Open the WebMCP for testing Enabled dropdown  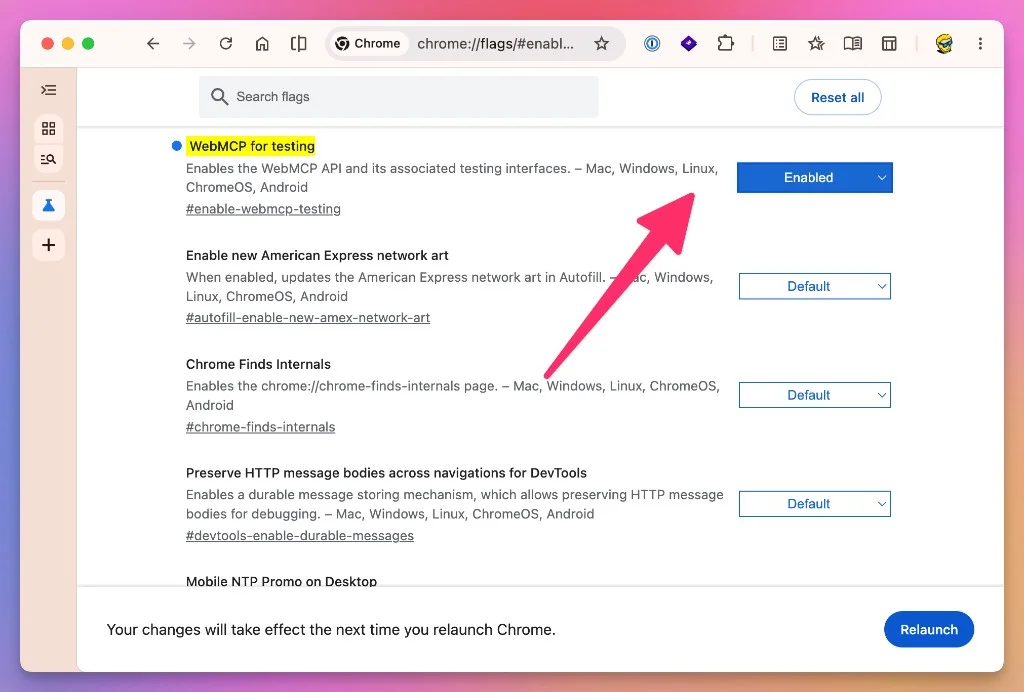tap(814, 178)
